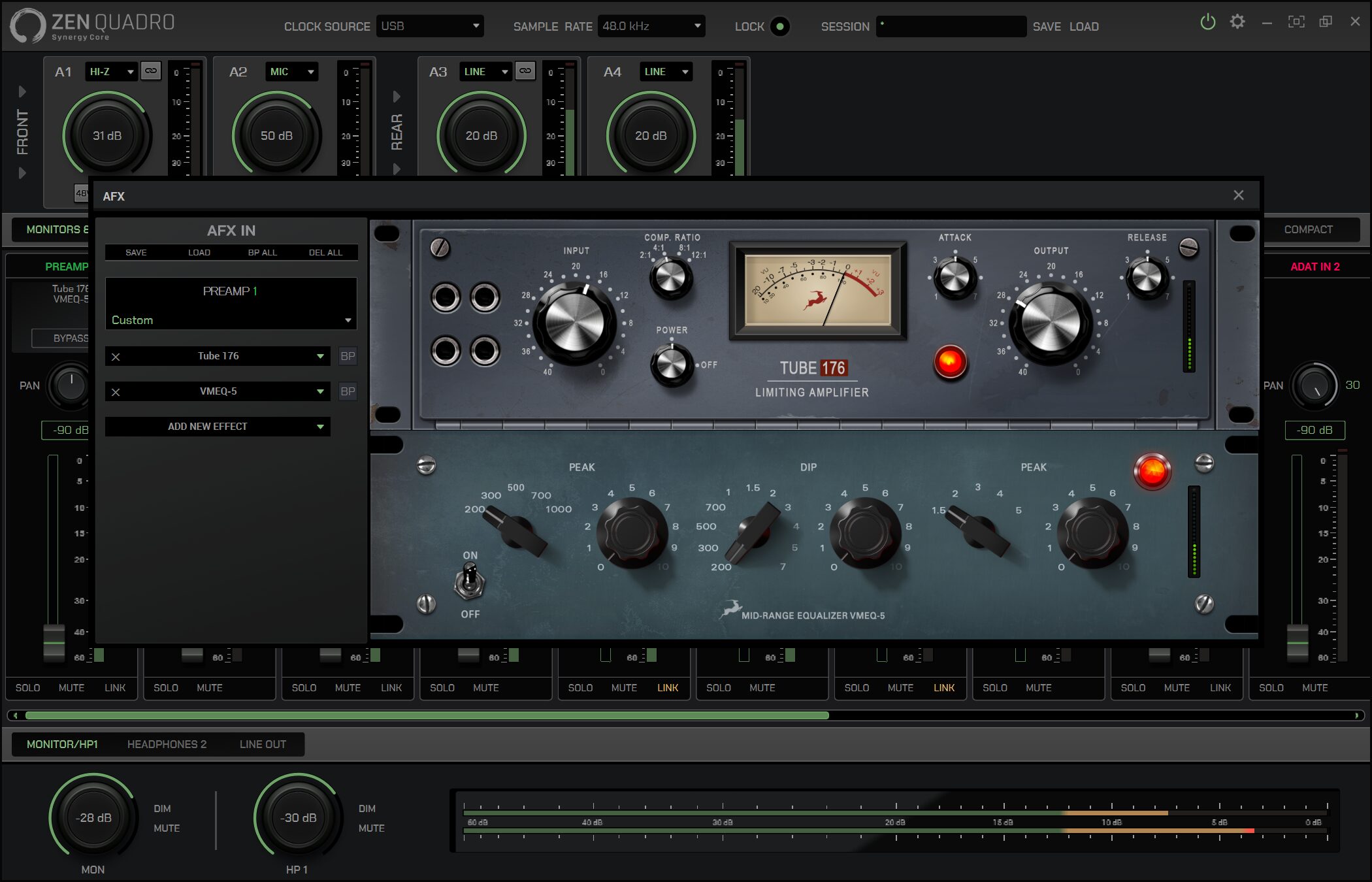Toggle DIM for HP 1

pyautogui.click(x=367, y=808)
